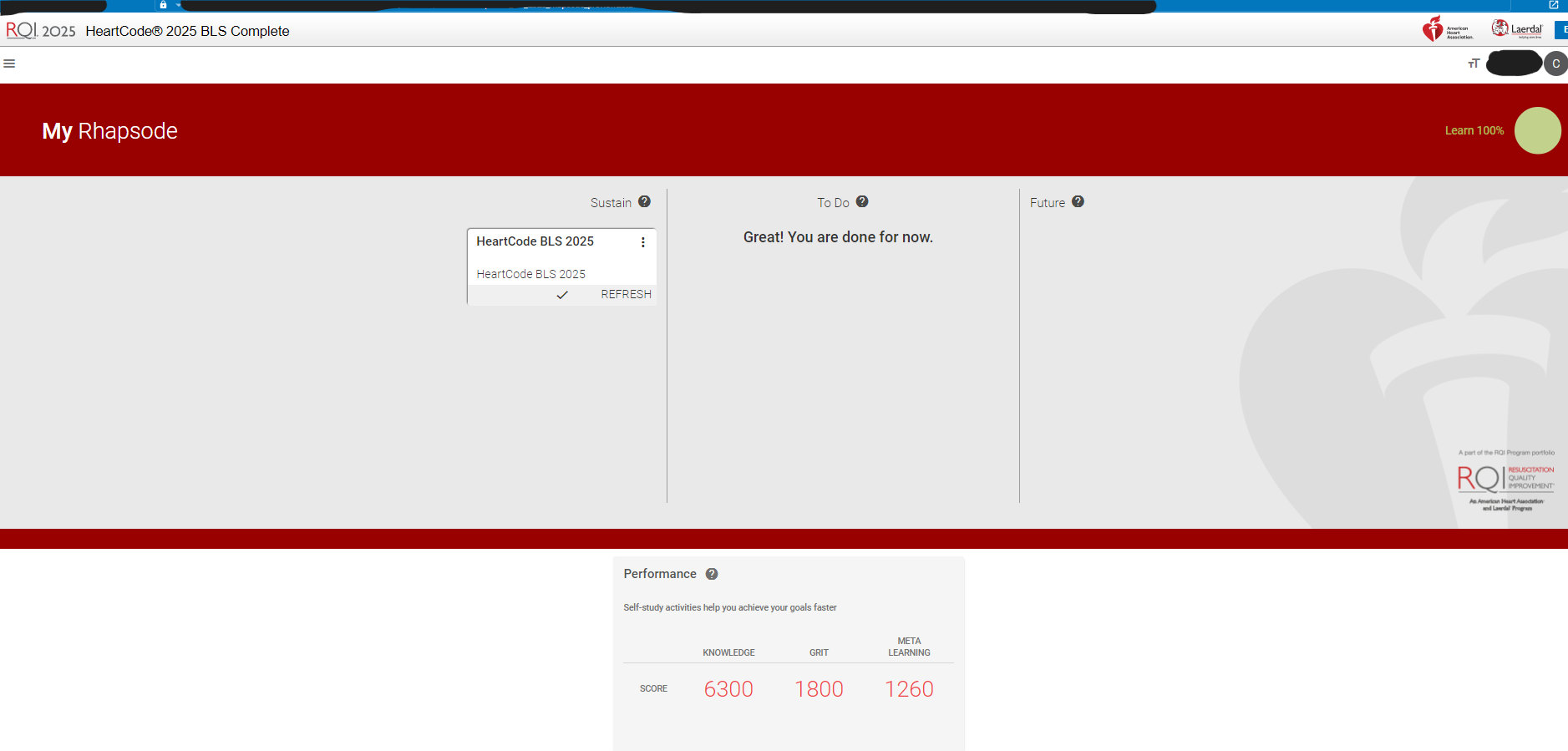Viewport: 1568px width, 751px height.
Task: Click the American Heart Association logo
Action: 1447,29
